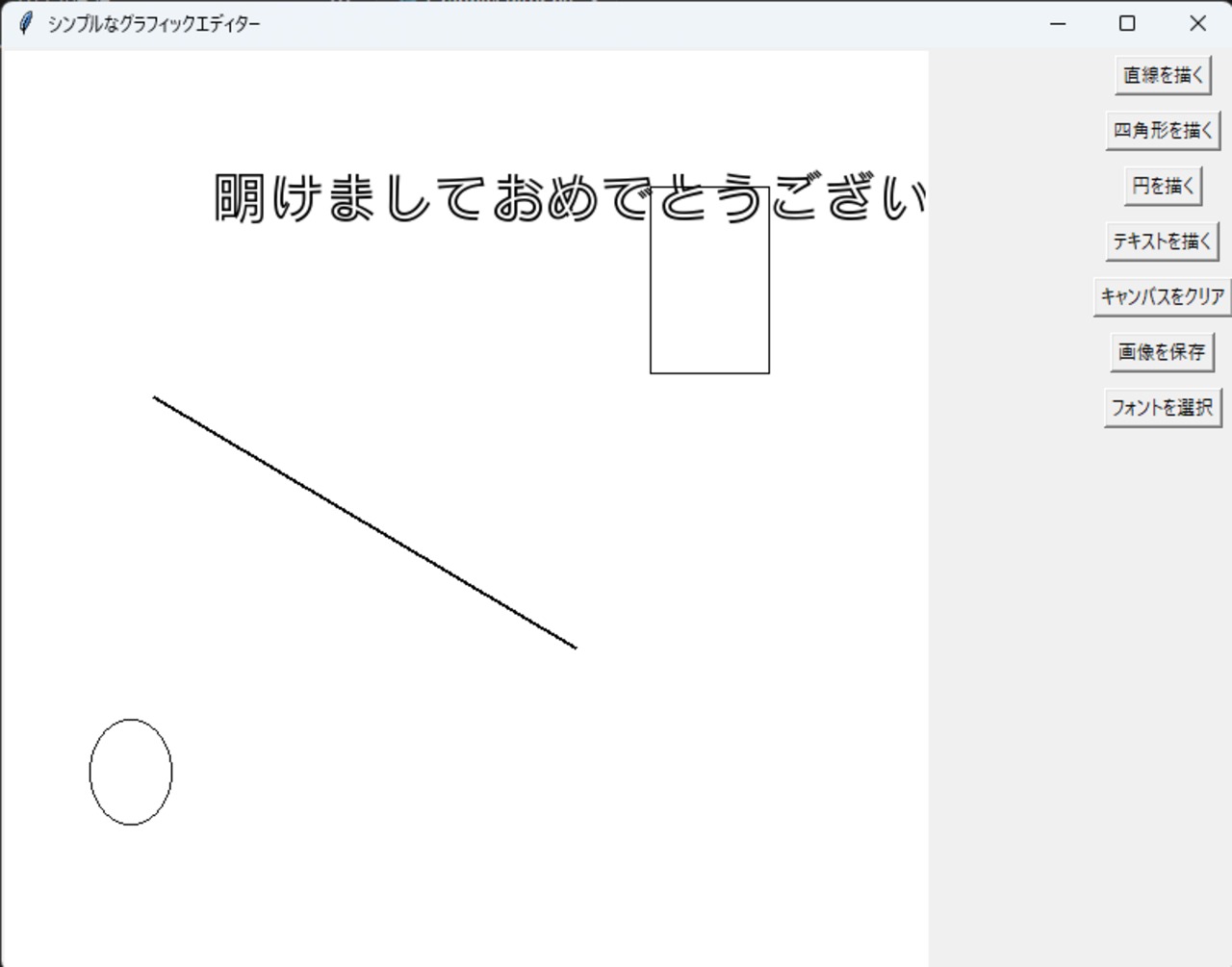Viewport: 1232px width, 967px height.
Task: Click the お character in the canvas text
Action: click(x=519, y=198)
